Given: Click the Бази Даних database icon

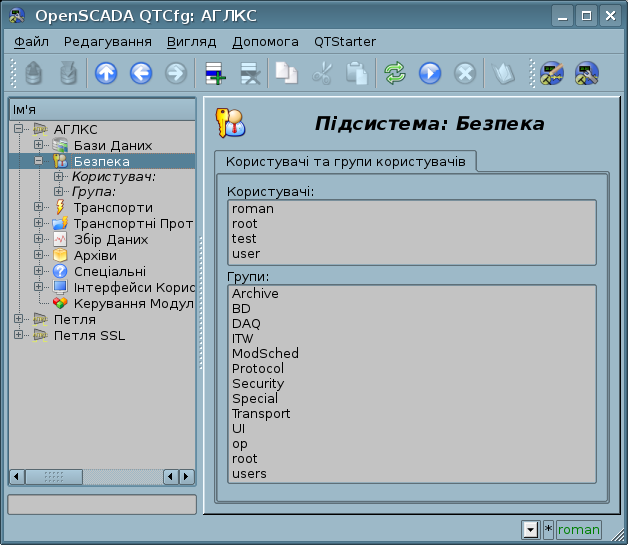Looking at the screenshot, I should click(60, 146).
